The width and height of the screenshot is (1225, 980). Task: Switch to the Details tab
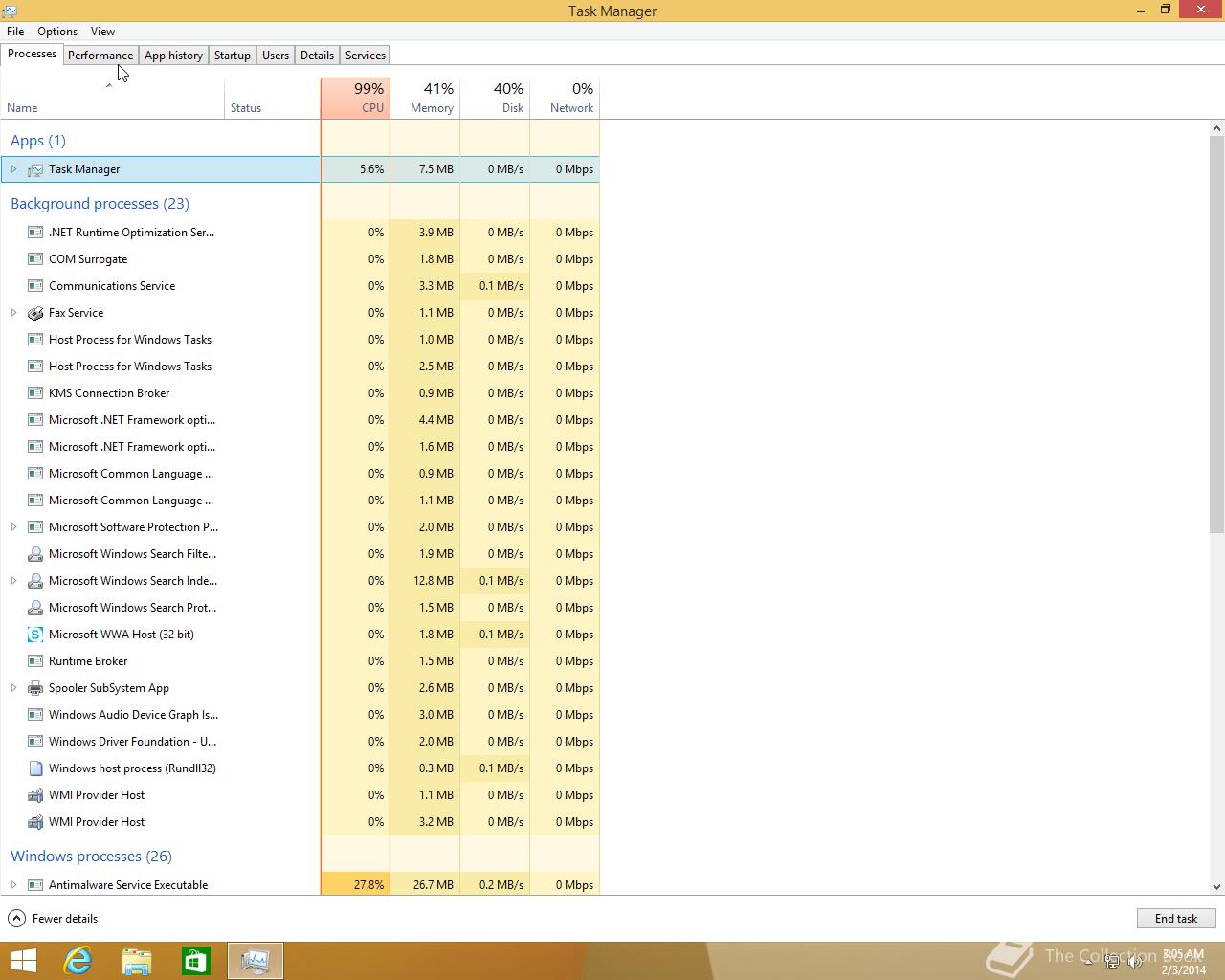317,56
